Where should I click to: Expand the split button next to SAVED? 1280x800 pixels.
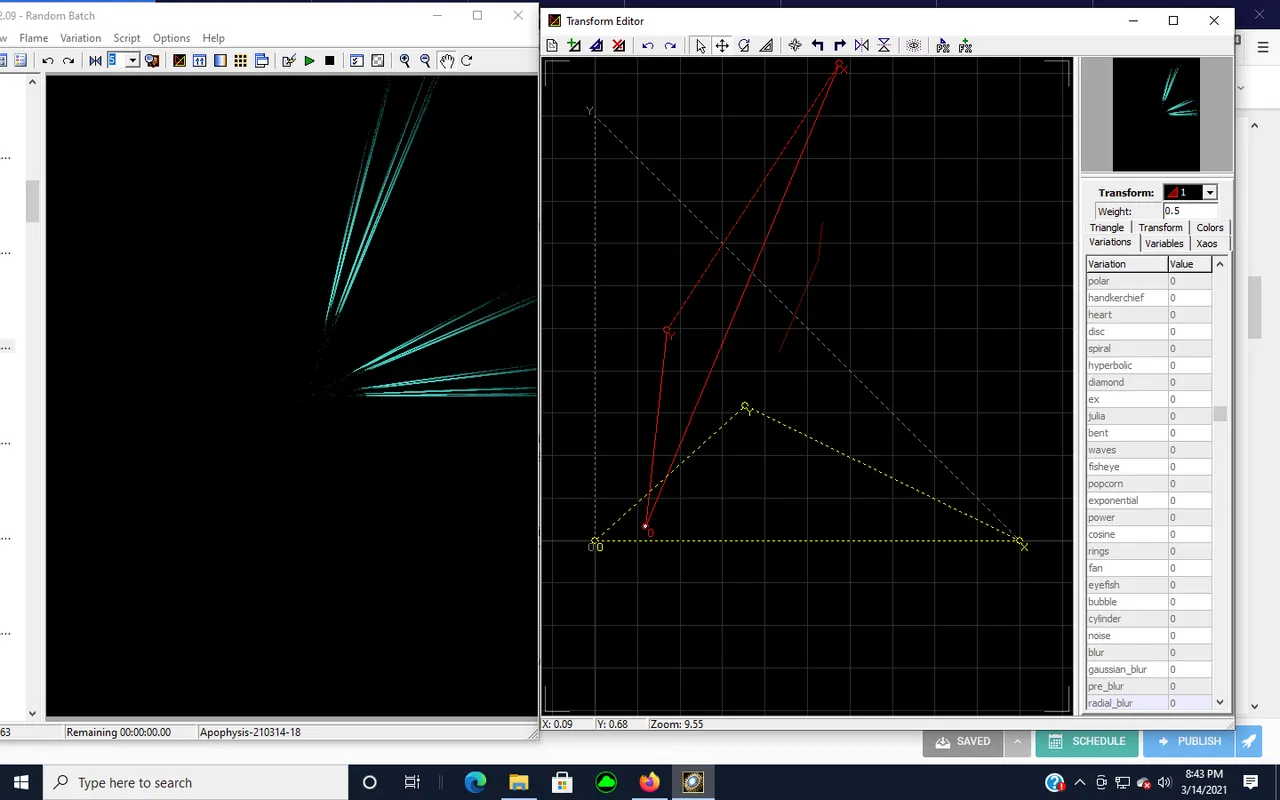point(1017,742)
